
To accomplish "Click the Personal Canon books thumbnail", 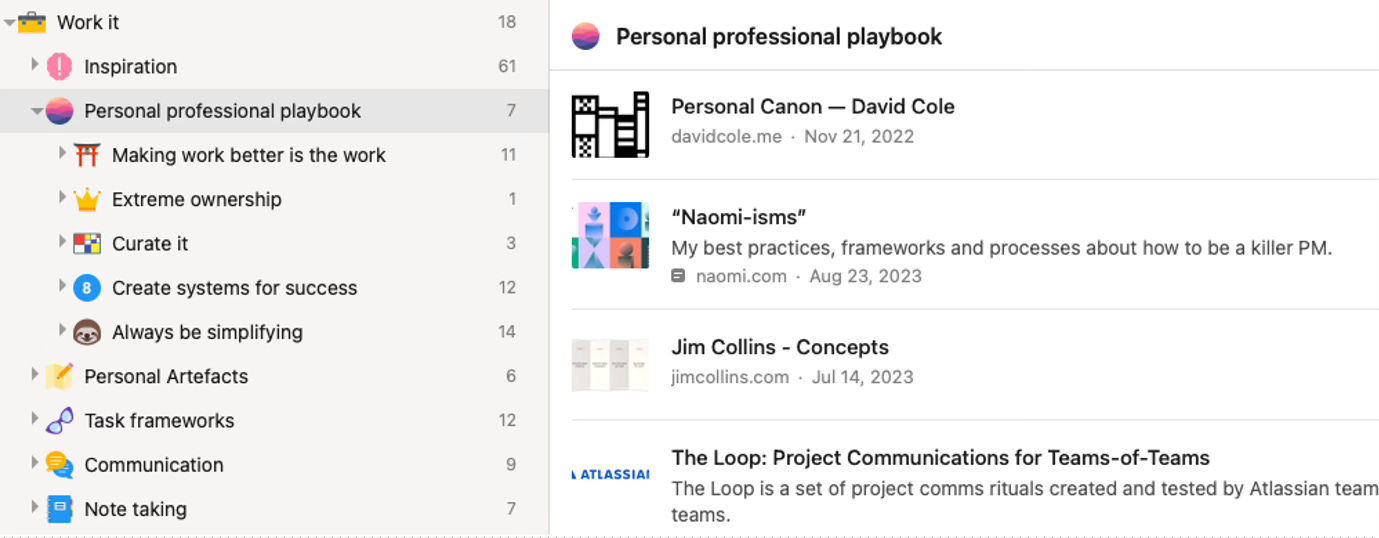I will pyautogui.click(x=610, y=125).
